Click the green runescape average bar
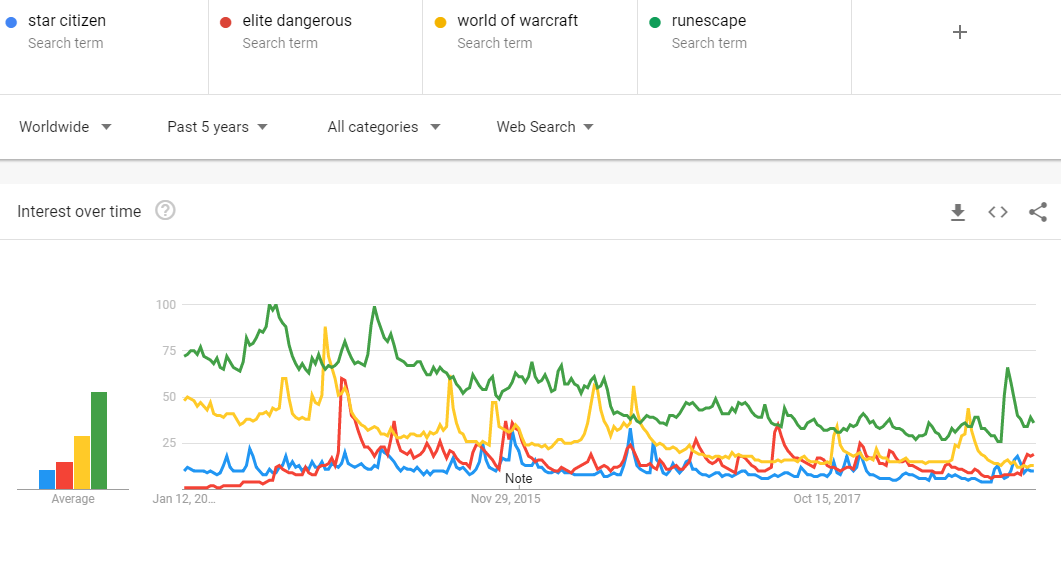This screenshot has width=1061, height=570. 99,440
